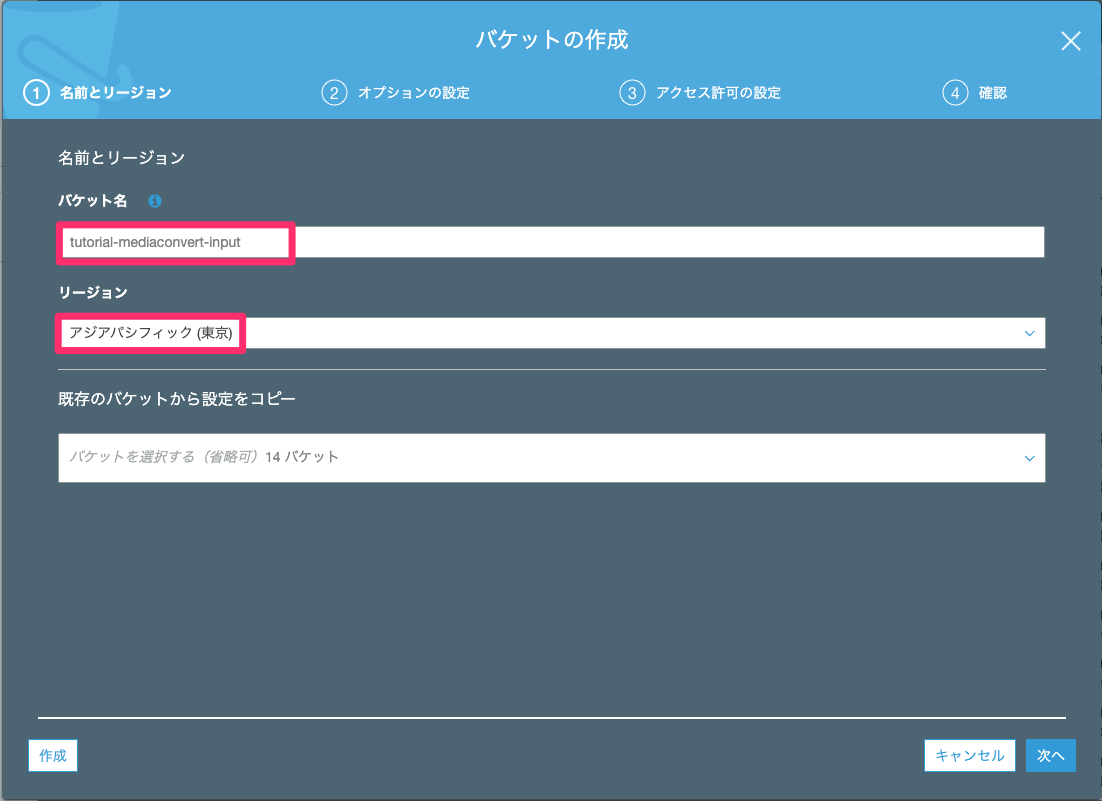1102x801 pixels.
Task: Close the バケットの作成 dialog with X
Action: coord(1070,41)
